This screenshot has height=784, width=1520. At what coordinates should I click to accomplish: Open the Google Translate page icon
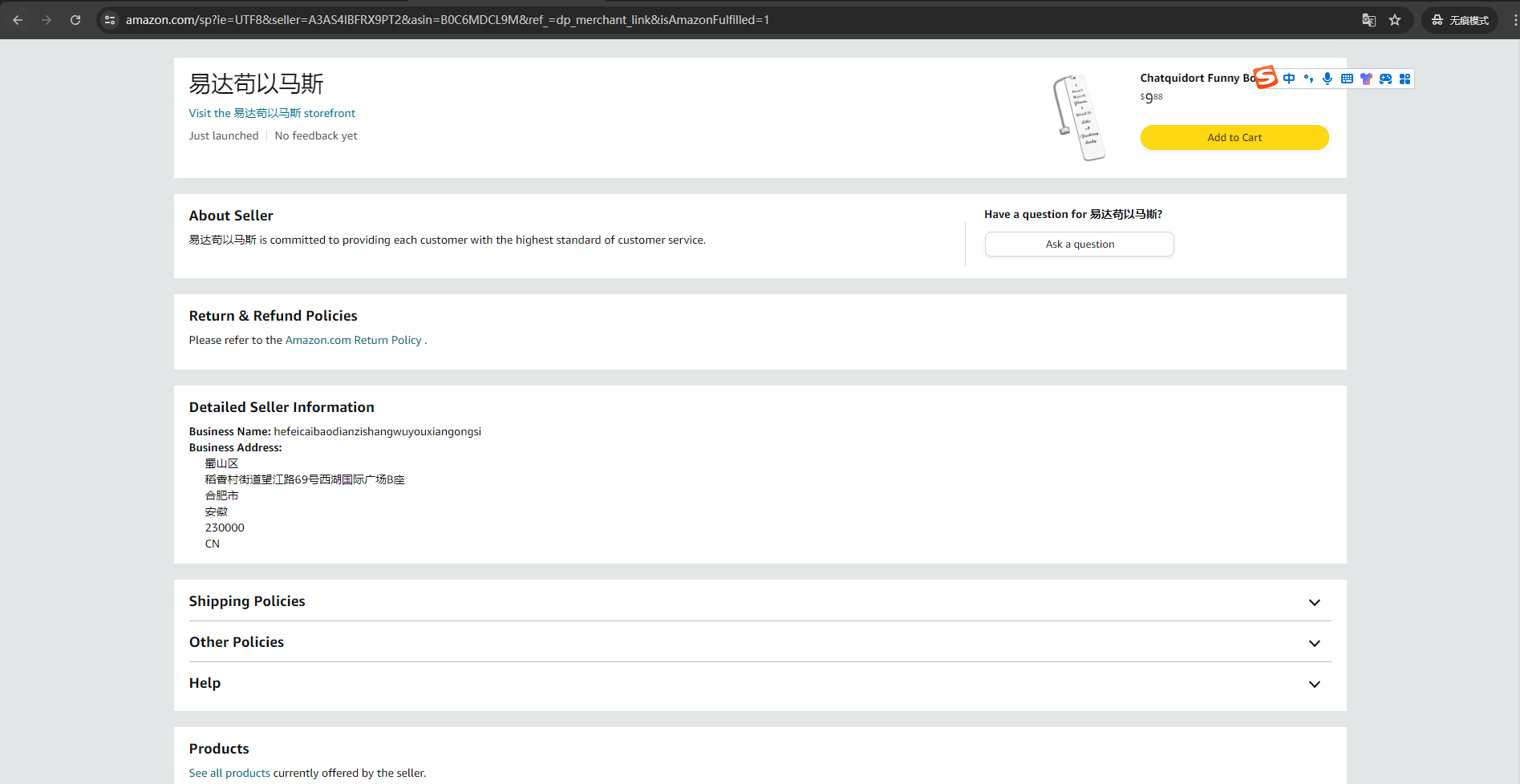1369,20
